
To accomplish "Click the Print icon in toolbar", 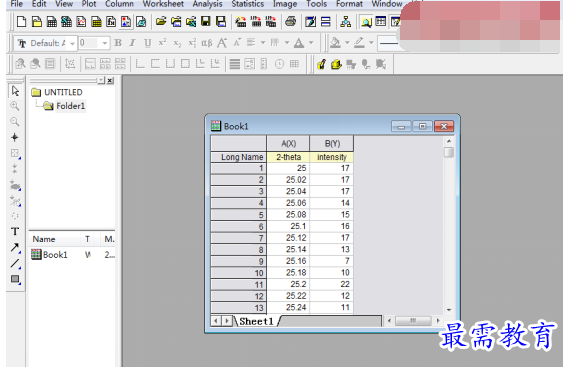I will 290,22.
